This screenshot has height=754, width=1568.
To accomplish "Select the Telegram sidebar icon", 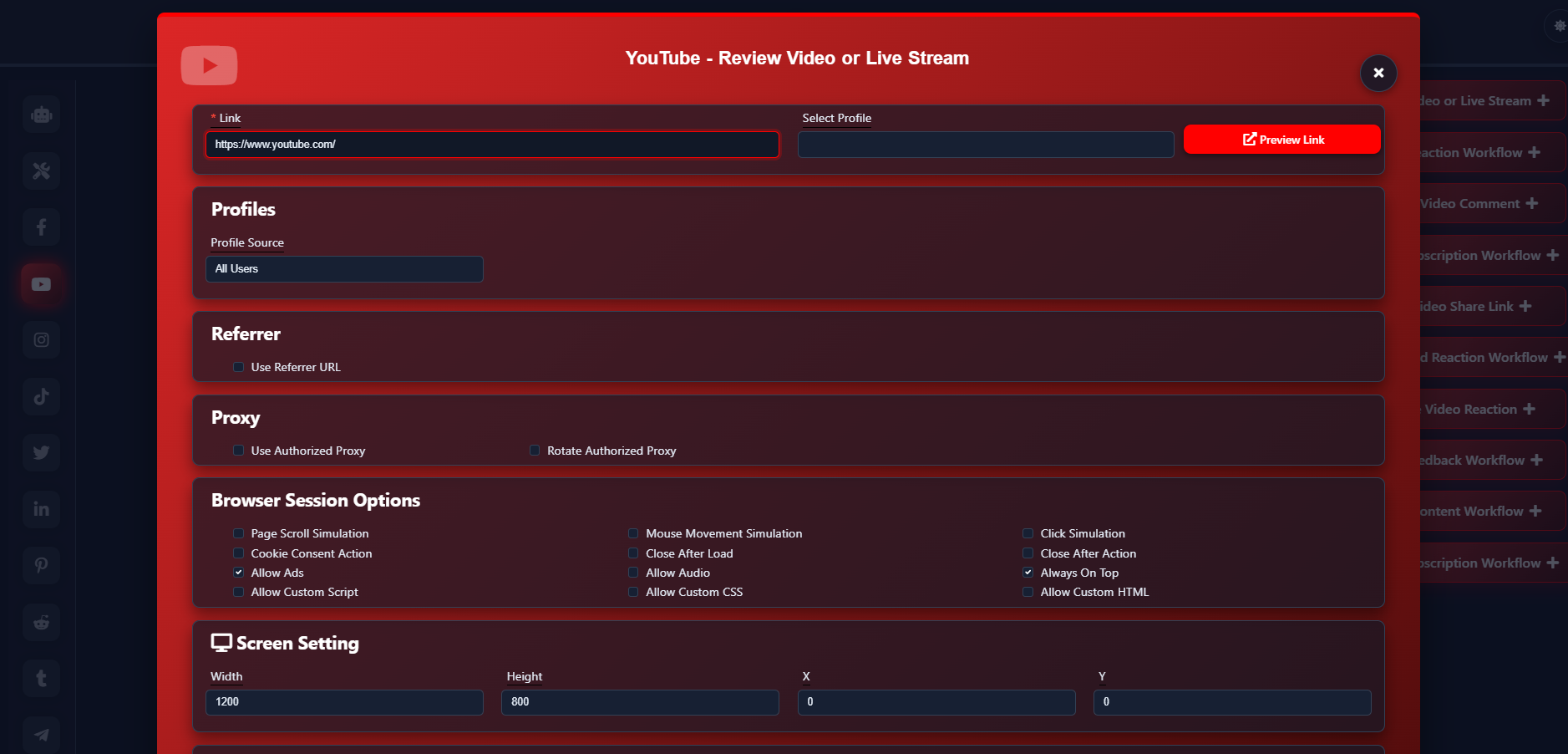I will click(x=41, y=735).
